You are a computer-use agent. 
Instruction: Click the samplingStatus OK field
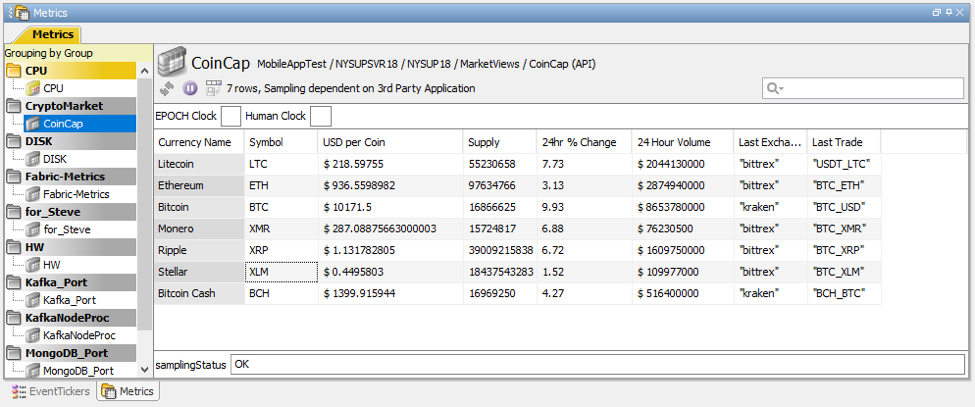point(597,365)
